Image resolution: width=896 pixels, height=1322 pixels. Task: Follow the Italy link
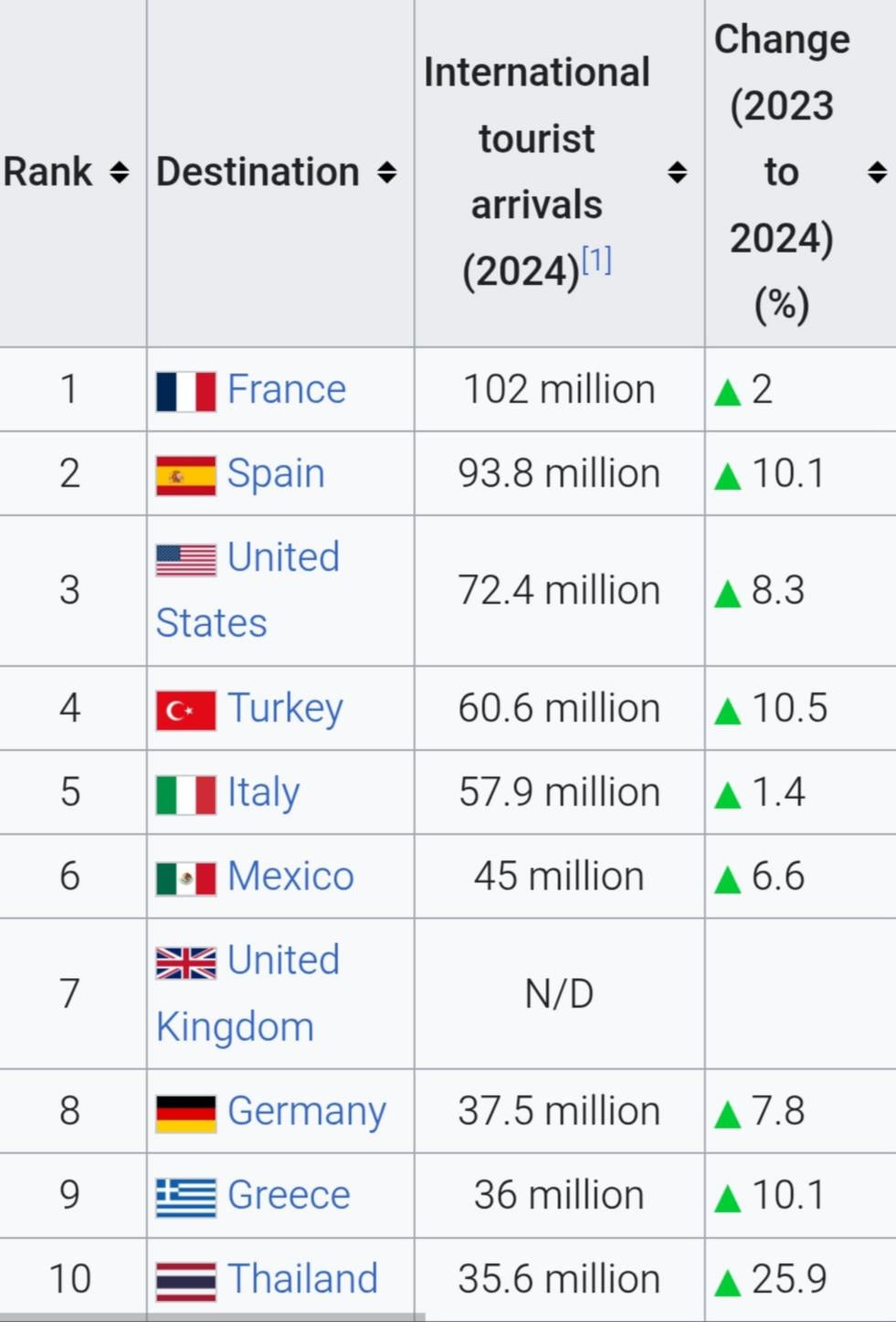[x=263, y=792]
